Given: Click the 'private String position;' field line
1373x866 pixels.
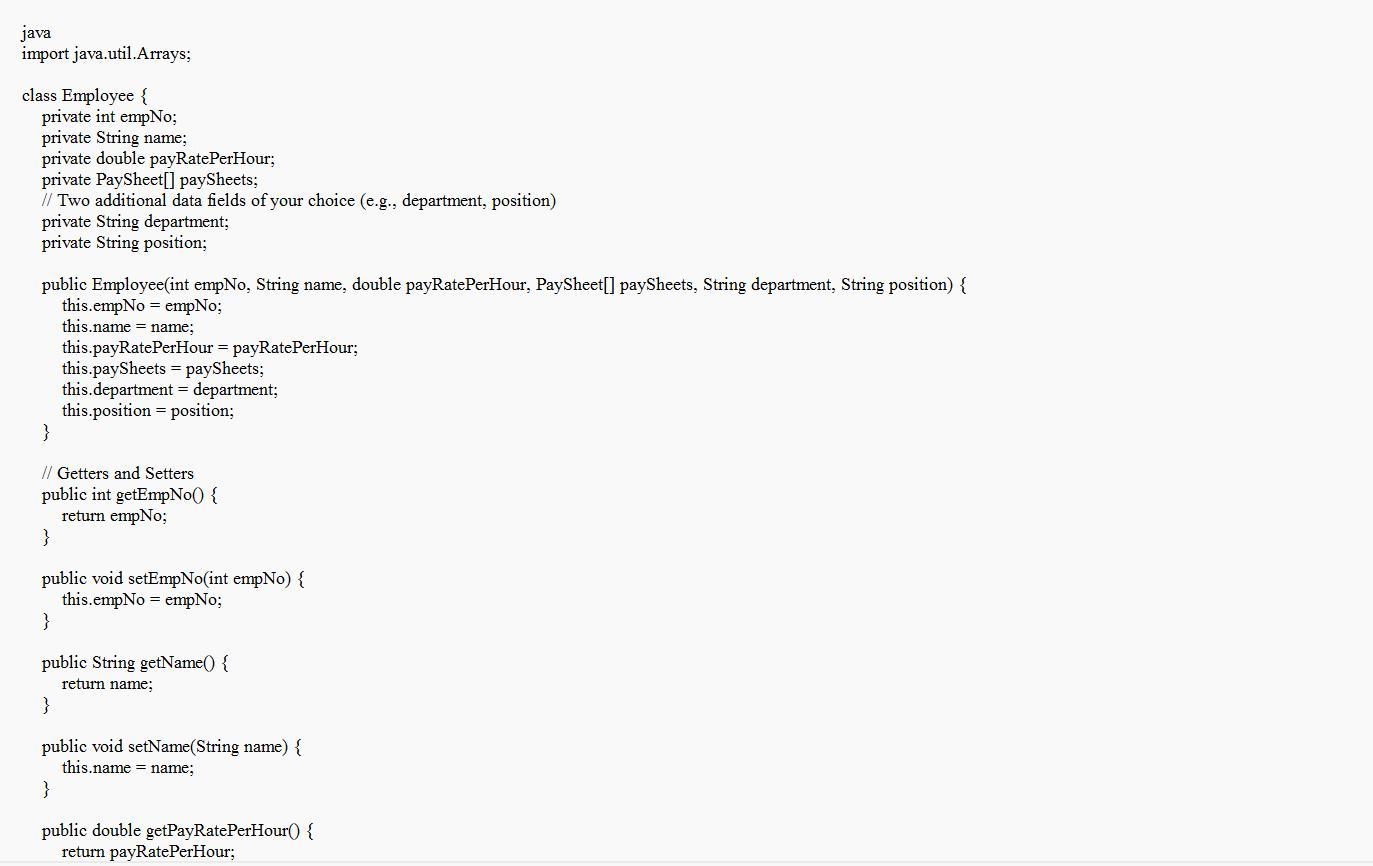Looking at the screenshot, I should (x=124, y=243).
